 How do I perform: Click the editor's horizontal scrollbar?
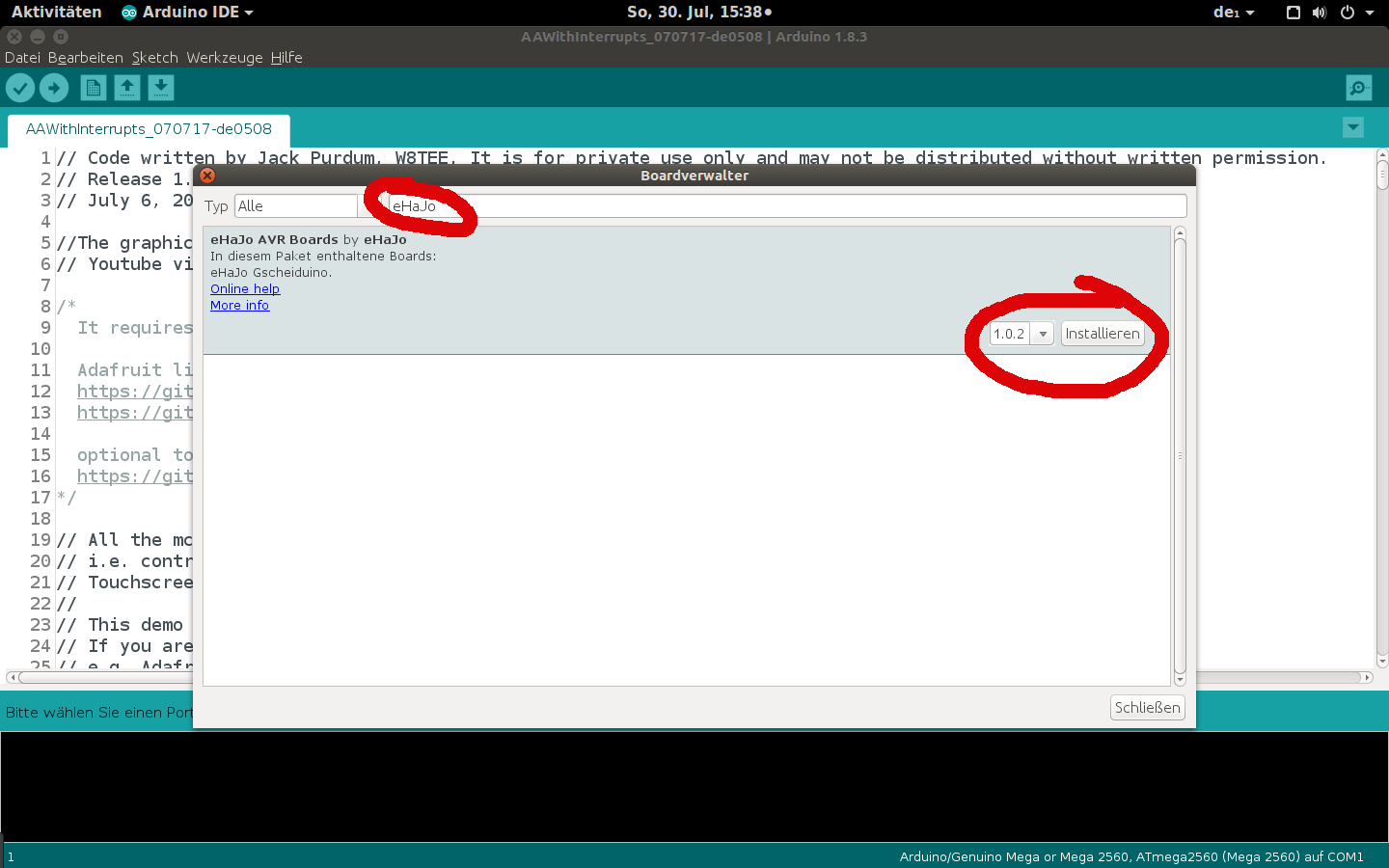coord(690,677)
